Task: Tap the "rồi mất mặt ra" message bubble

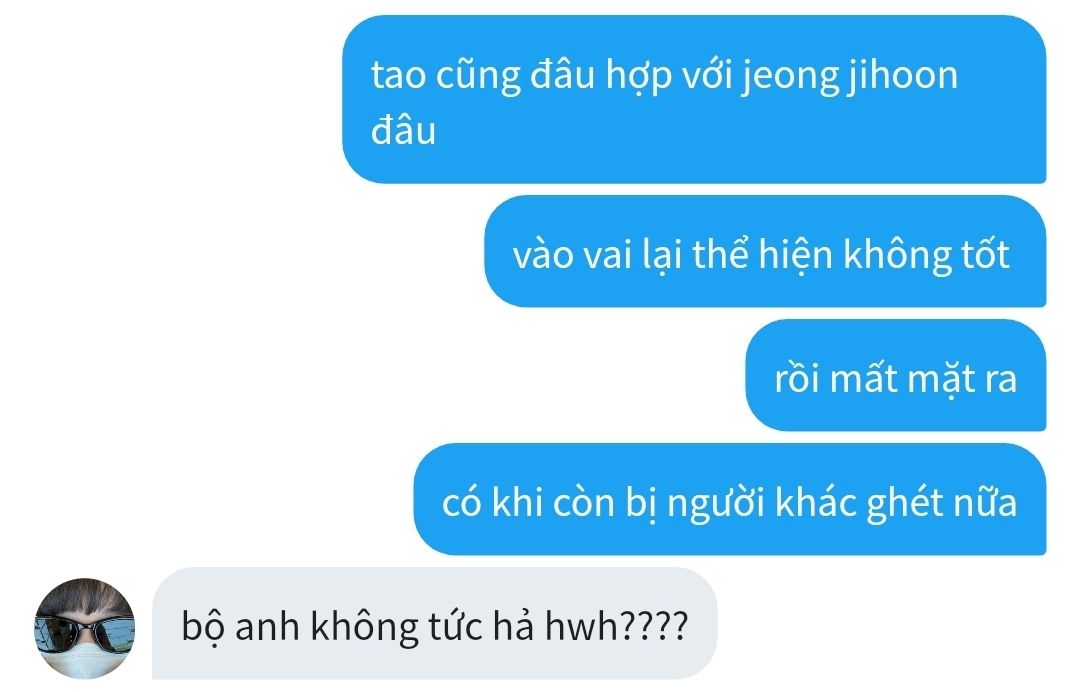Action: [895, 375]
